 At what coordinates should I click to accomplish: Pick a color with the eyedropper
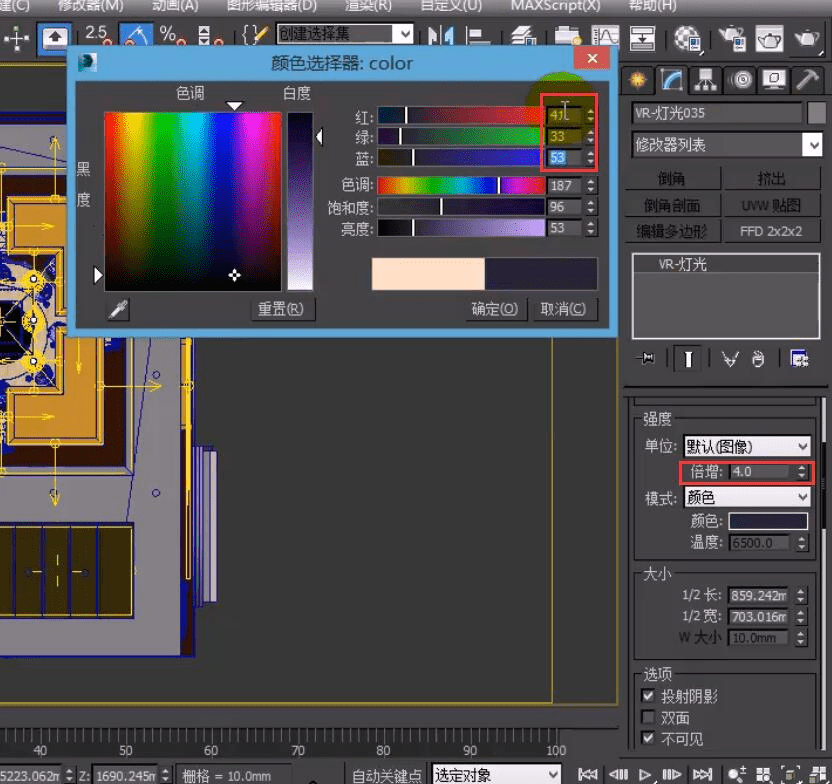(119, 309)
